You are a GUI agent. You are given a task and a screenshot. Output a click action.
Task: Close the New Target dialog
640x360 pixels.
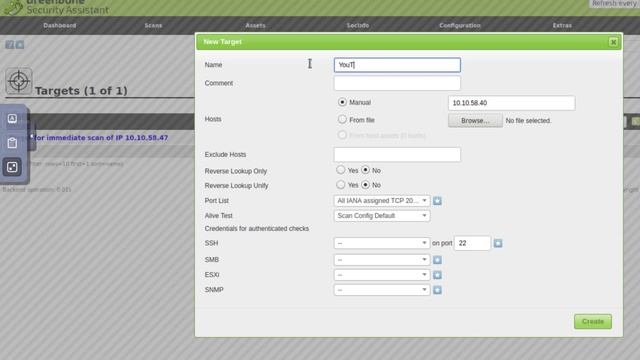pos(613,42)
